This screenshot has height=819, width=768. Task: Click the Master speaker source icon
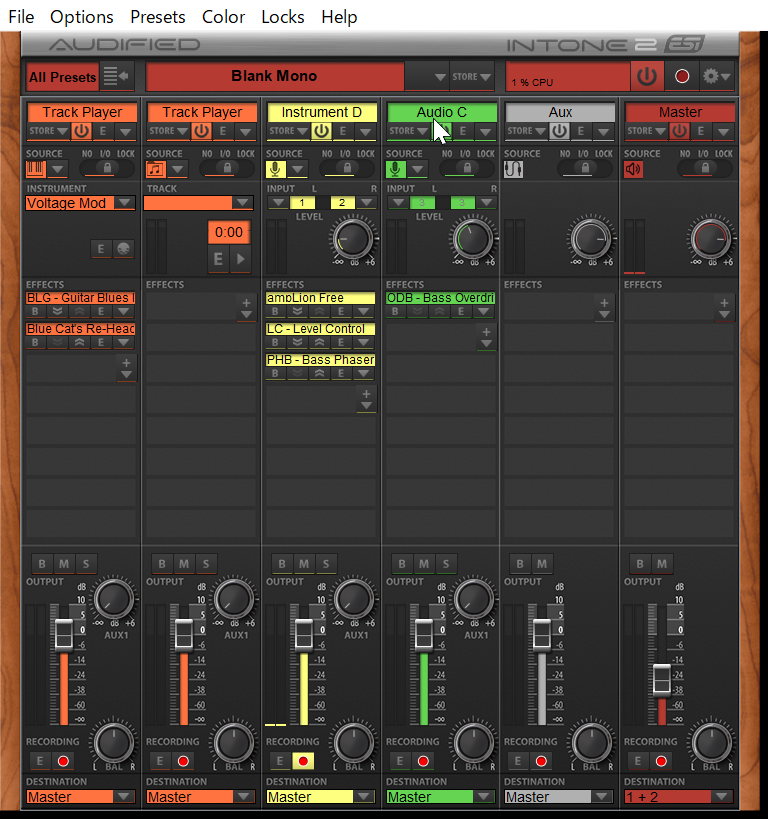click(x=633, y=169)
